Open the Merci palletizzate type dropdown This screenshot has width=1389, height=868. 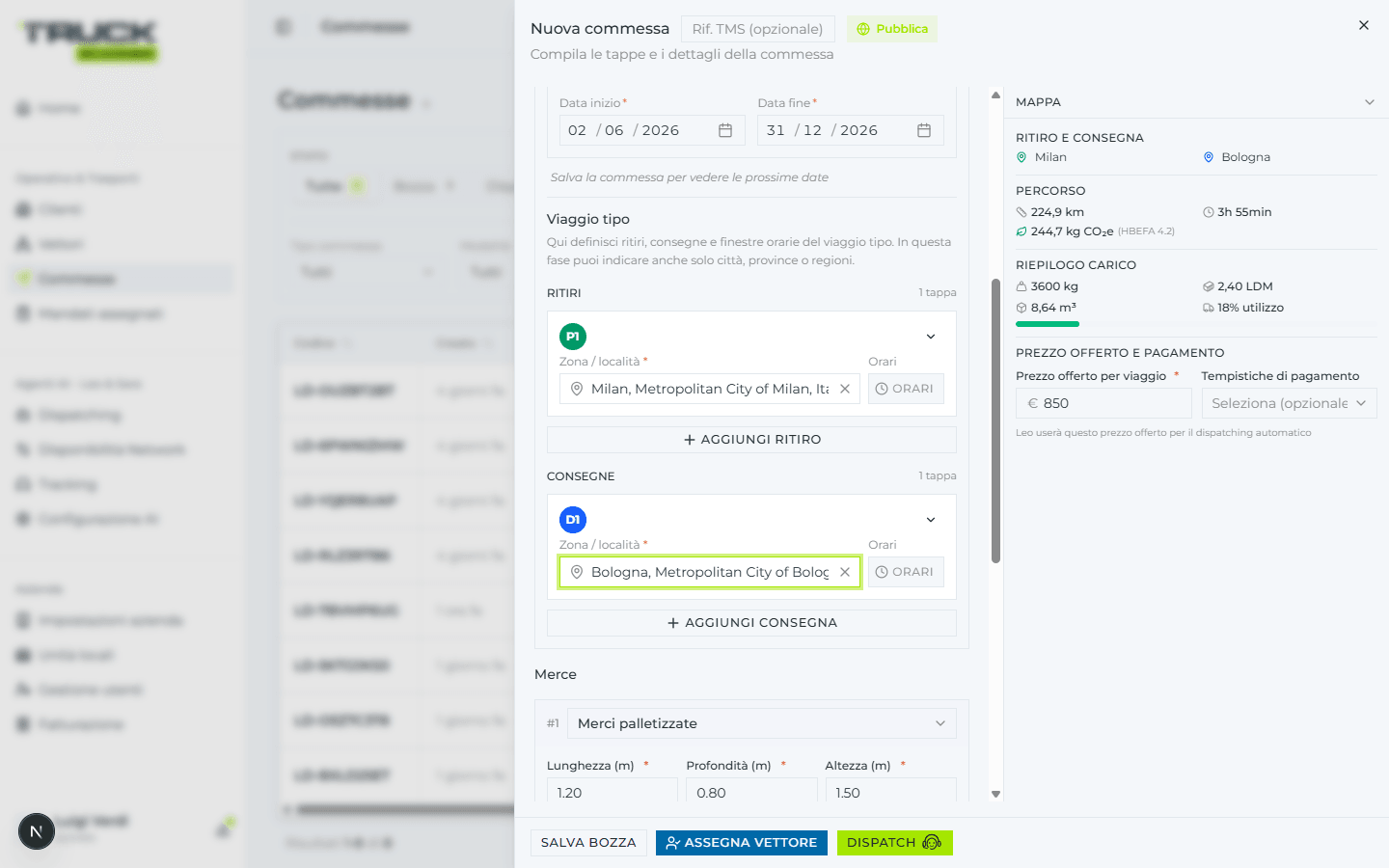(x=761, y=723)
